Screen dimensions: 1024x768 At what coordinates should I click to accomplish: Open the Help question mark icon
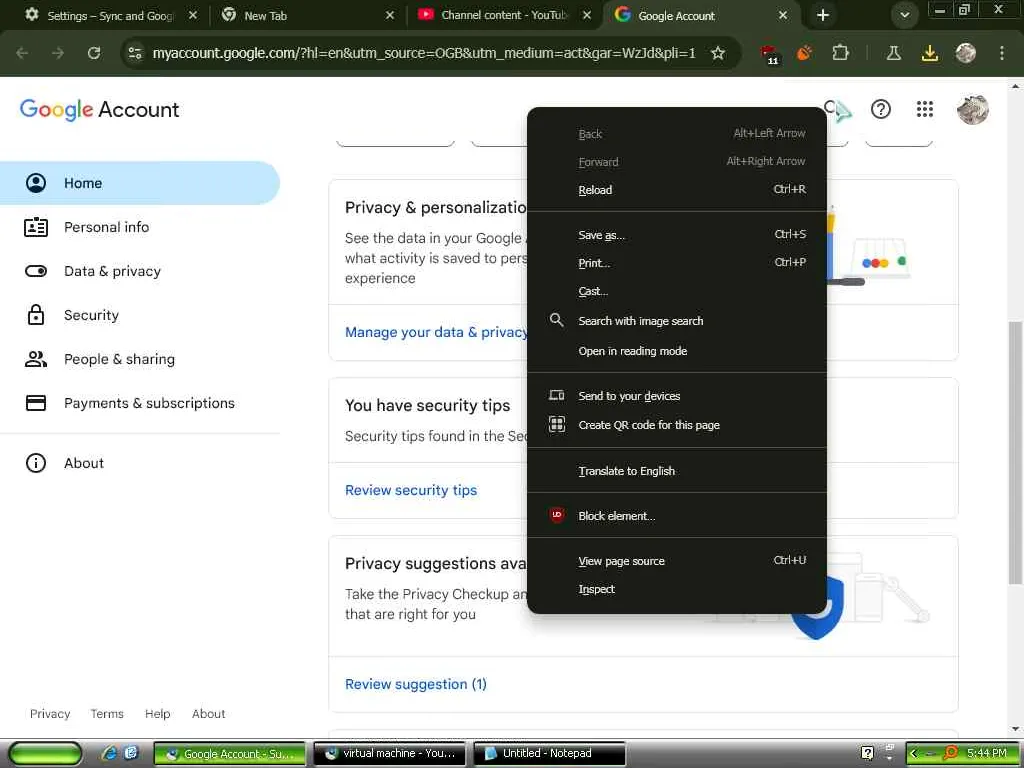tap(880, 109)
